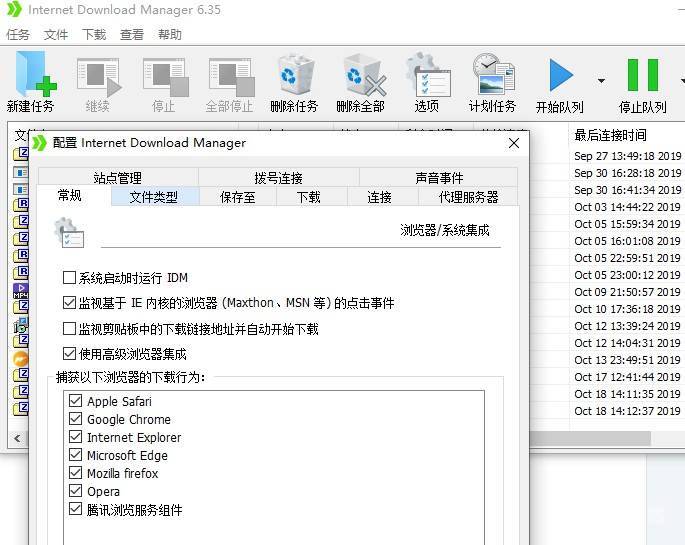This screenshot has height=545, width=685.
Task: Select the row dated Oct 17 12:41:44 2019
Action: point(628,377)
